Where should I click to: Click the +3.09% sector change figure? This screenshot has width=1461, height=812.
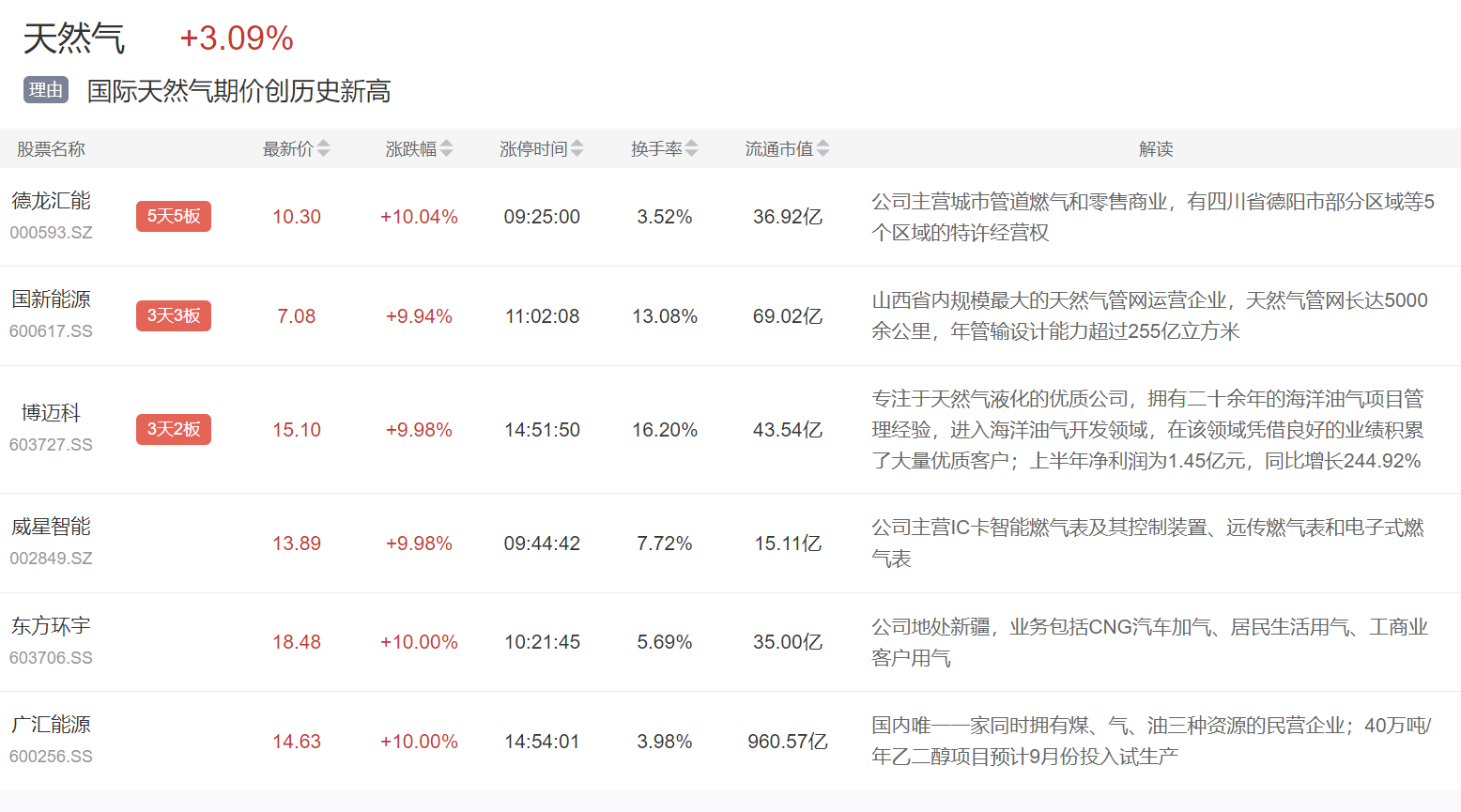coord(237,38)
